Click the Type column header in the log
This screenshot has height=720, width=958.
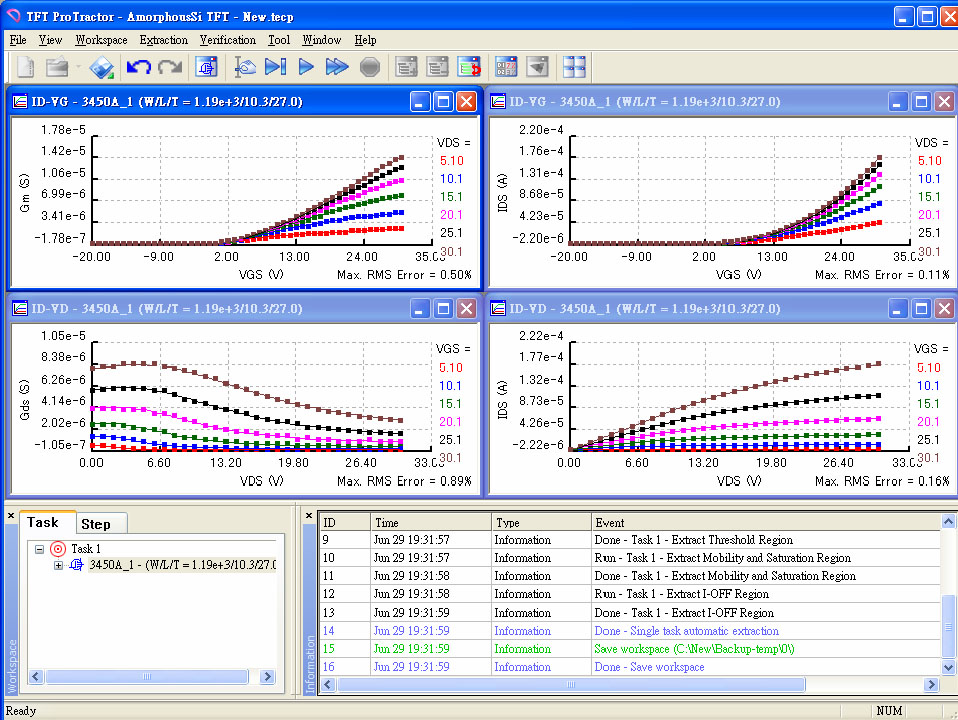click(x=540, y=522)
